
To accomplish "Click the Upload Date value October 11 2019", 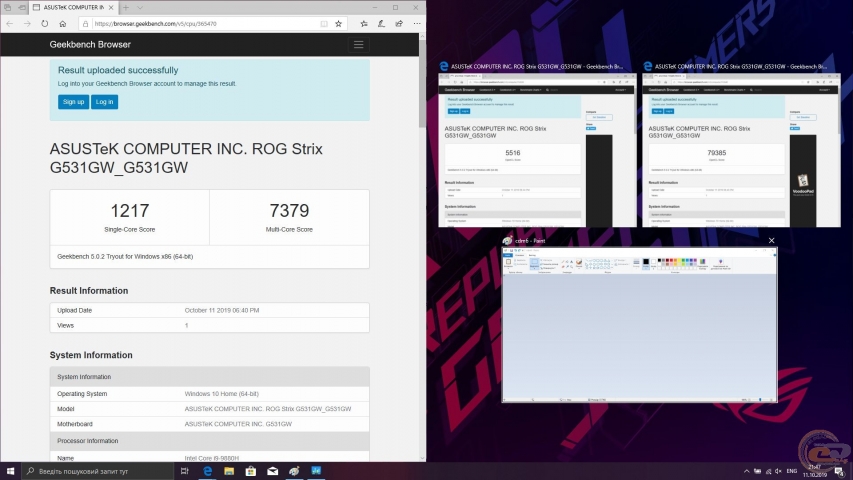I will tap(222, 310).
